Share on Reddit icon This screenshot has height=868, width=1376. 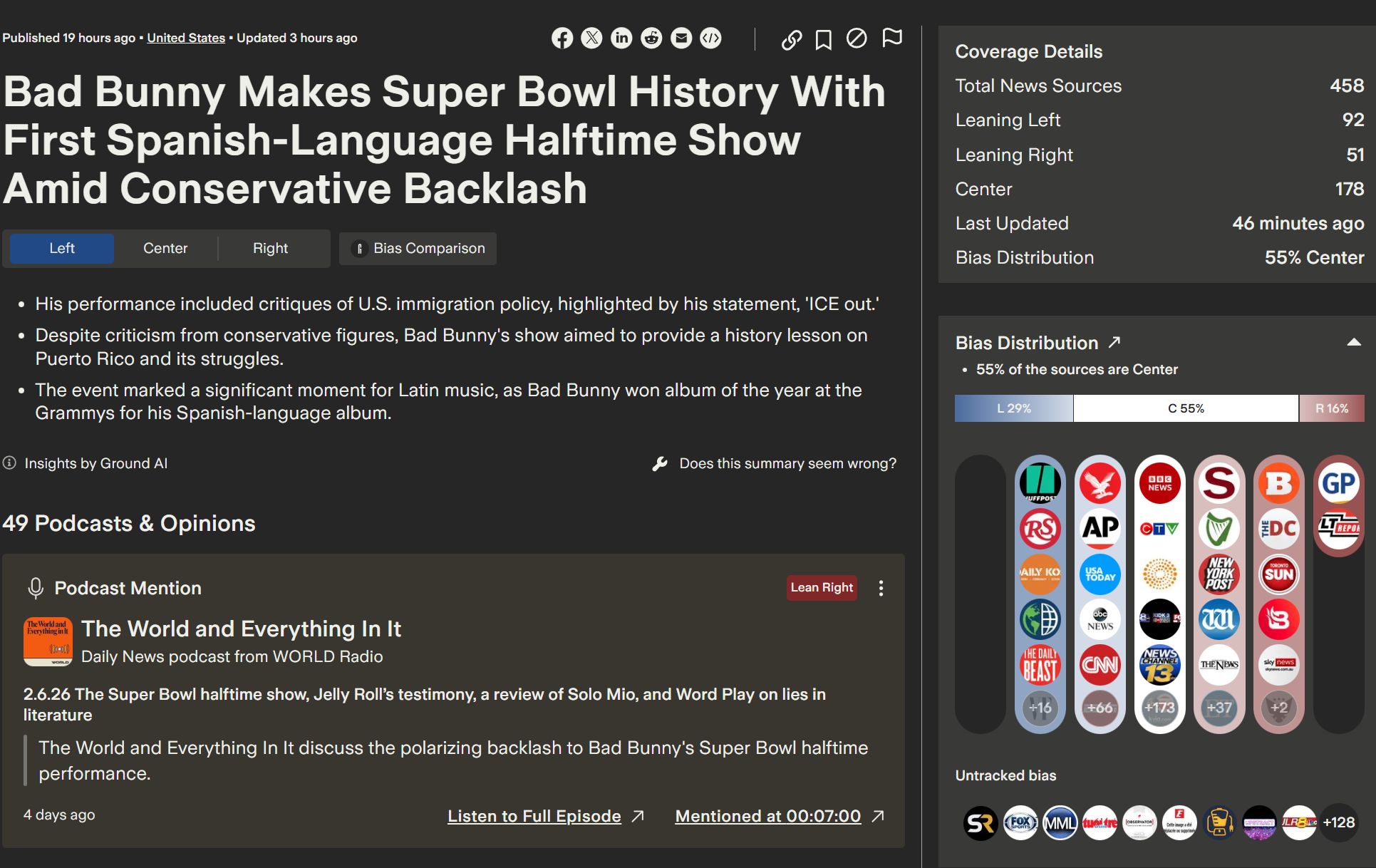pos(651,38)
